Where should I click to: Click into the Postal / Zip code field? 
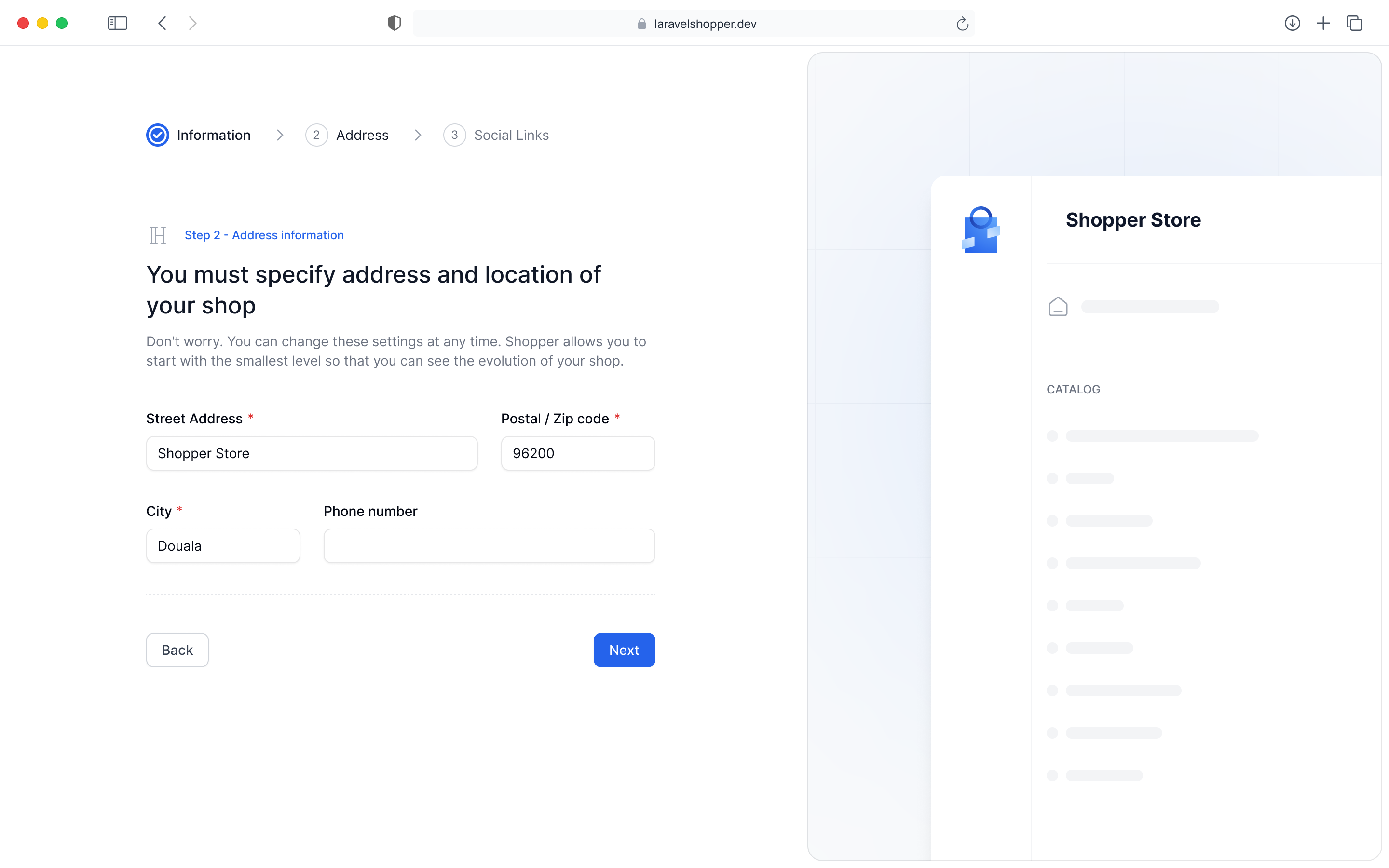(x=577, y=453)
